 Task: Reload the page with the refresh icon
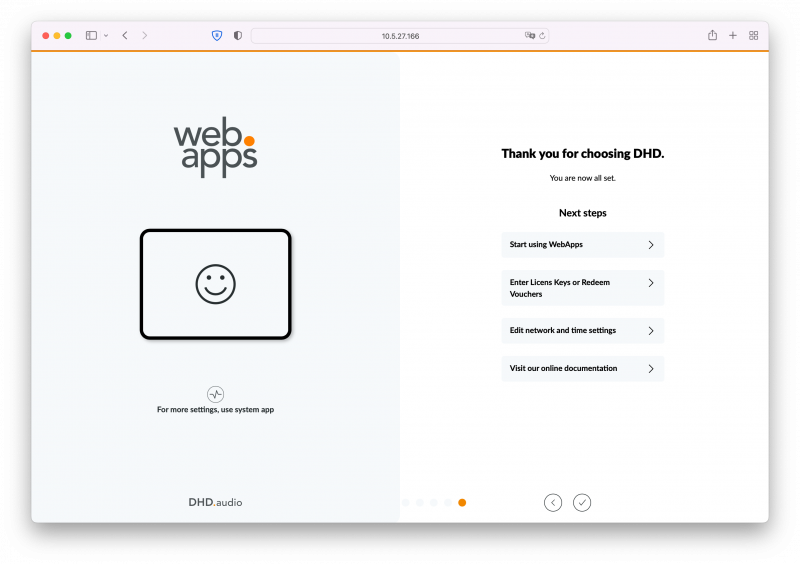click(542, 36)
